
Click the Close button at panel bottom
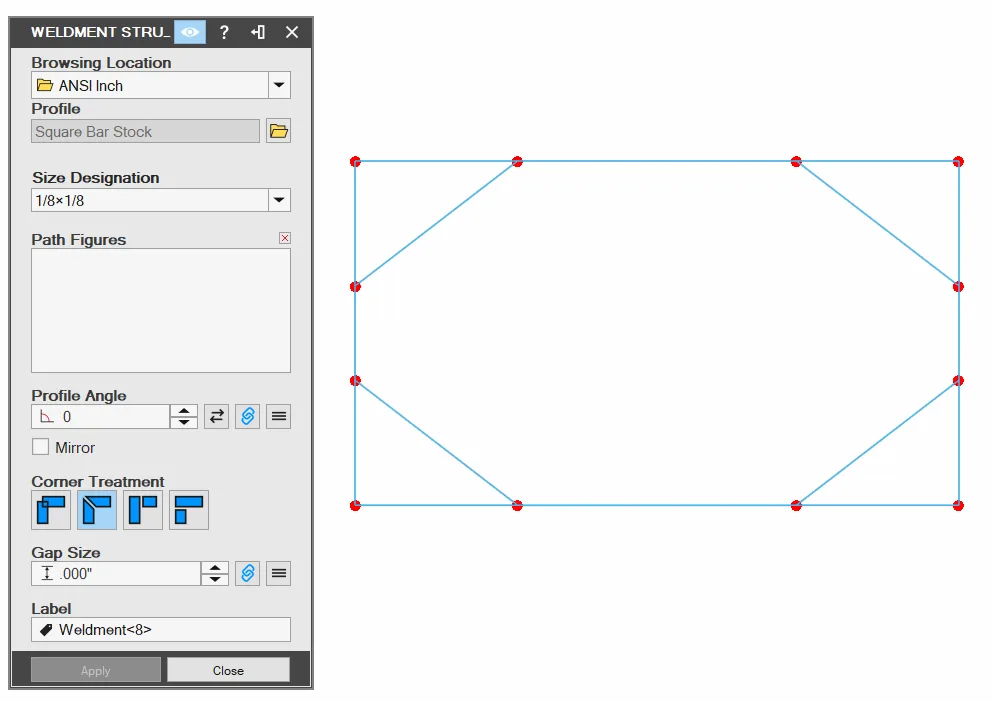(x=228, y=670)
